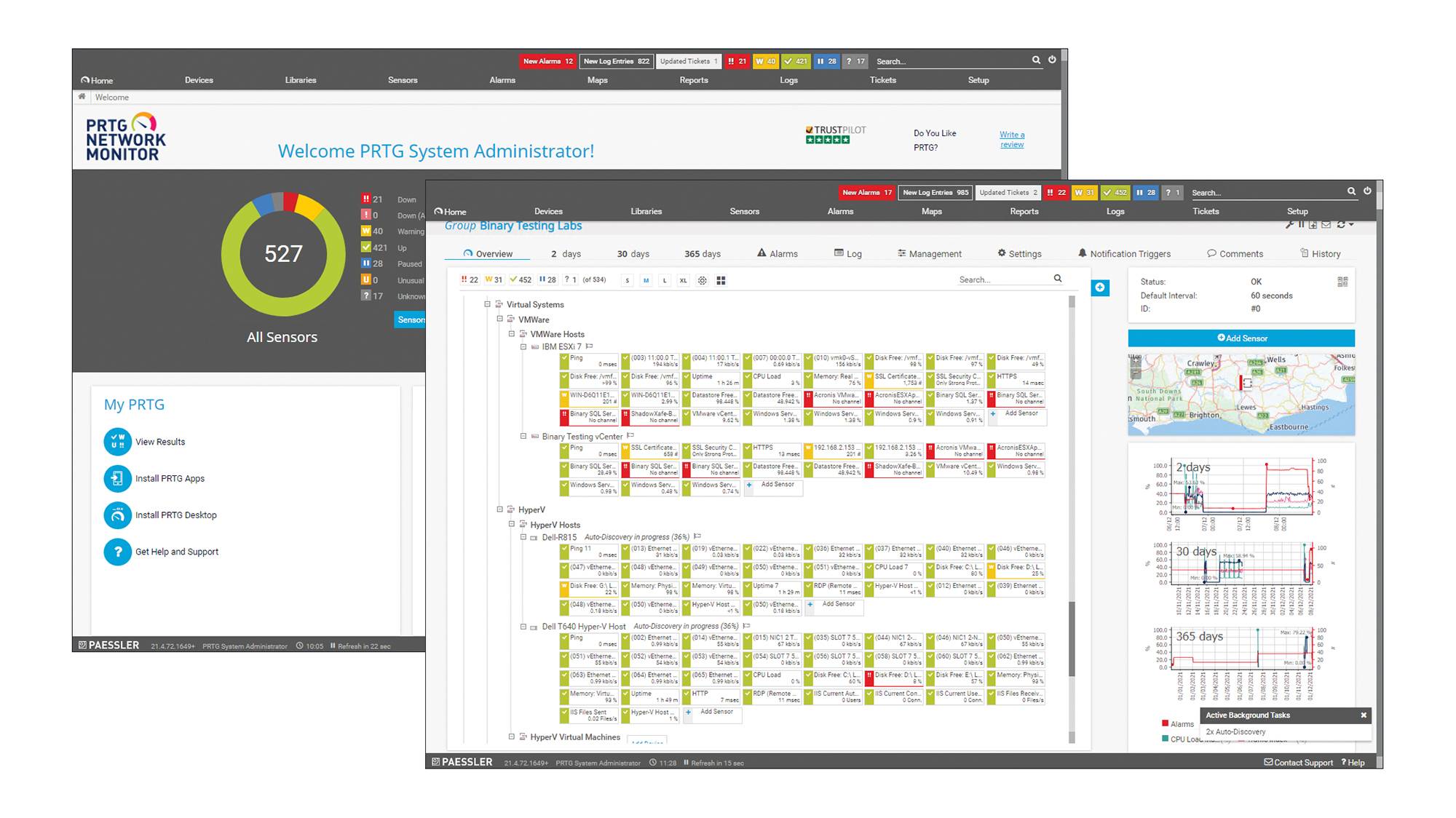Open the dropdown arrow beside the refresh icon

tap(1352, 223)
